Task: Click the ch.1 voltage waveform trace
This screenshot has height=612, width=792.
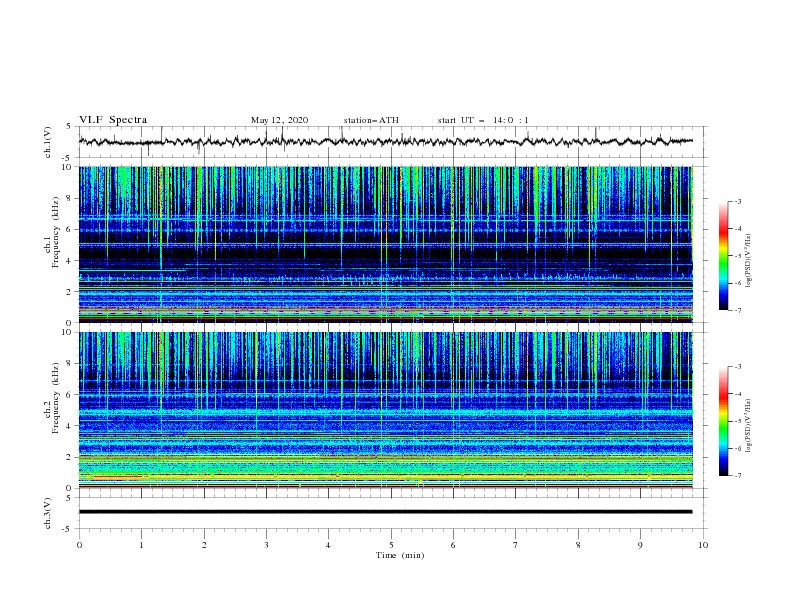Action: click(x=386, y=141)
